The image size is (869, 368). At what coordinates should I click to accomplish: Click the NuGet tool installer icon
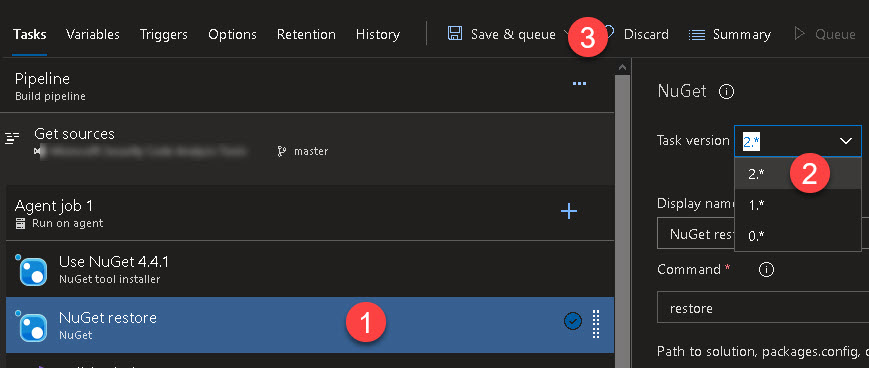(33, 271)
